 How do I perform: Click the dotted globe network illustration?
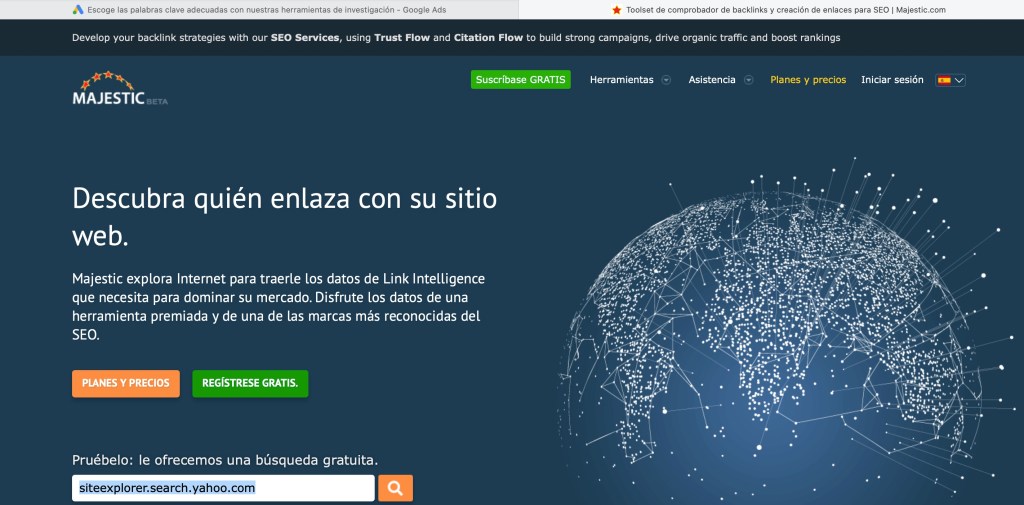coord(790,330)
